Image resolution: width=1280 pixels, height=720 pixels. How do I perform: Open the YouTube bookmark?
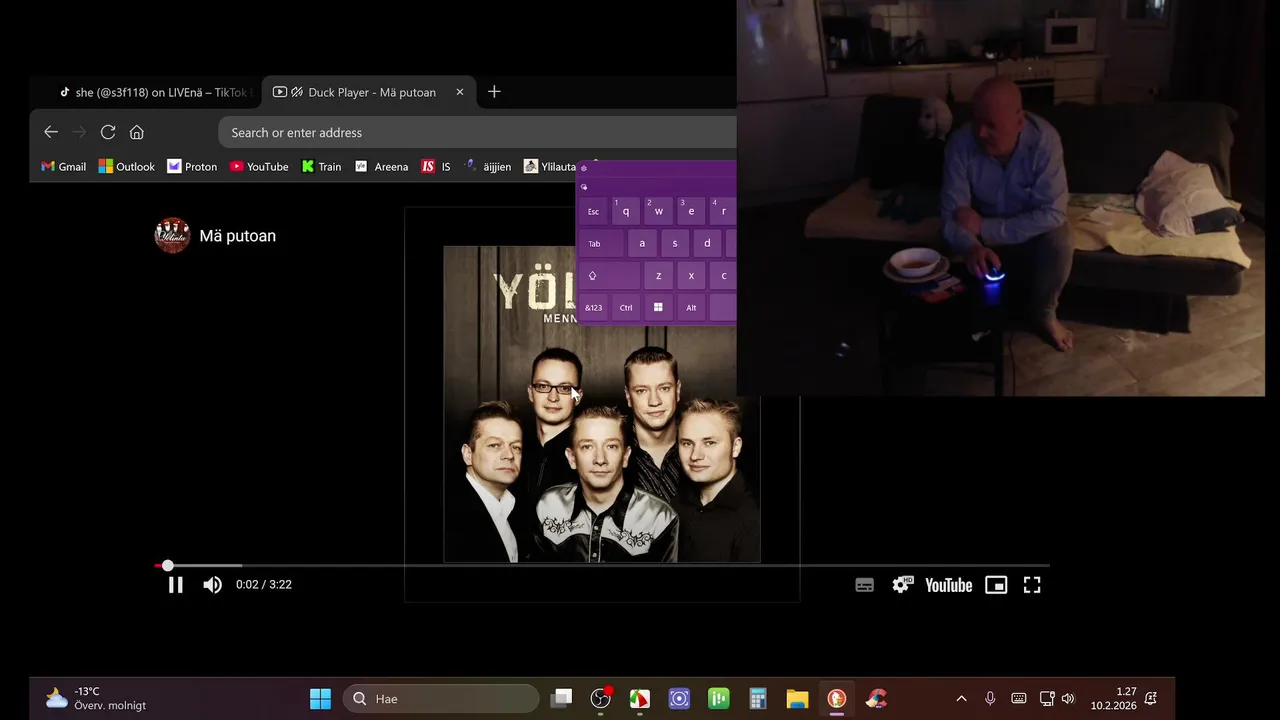point(259,167)
